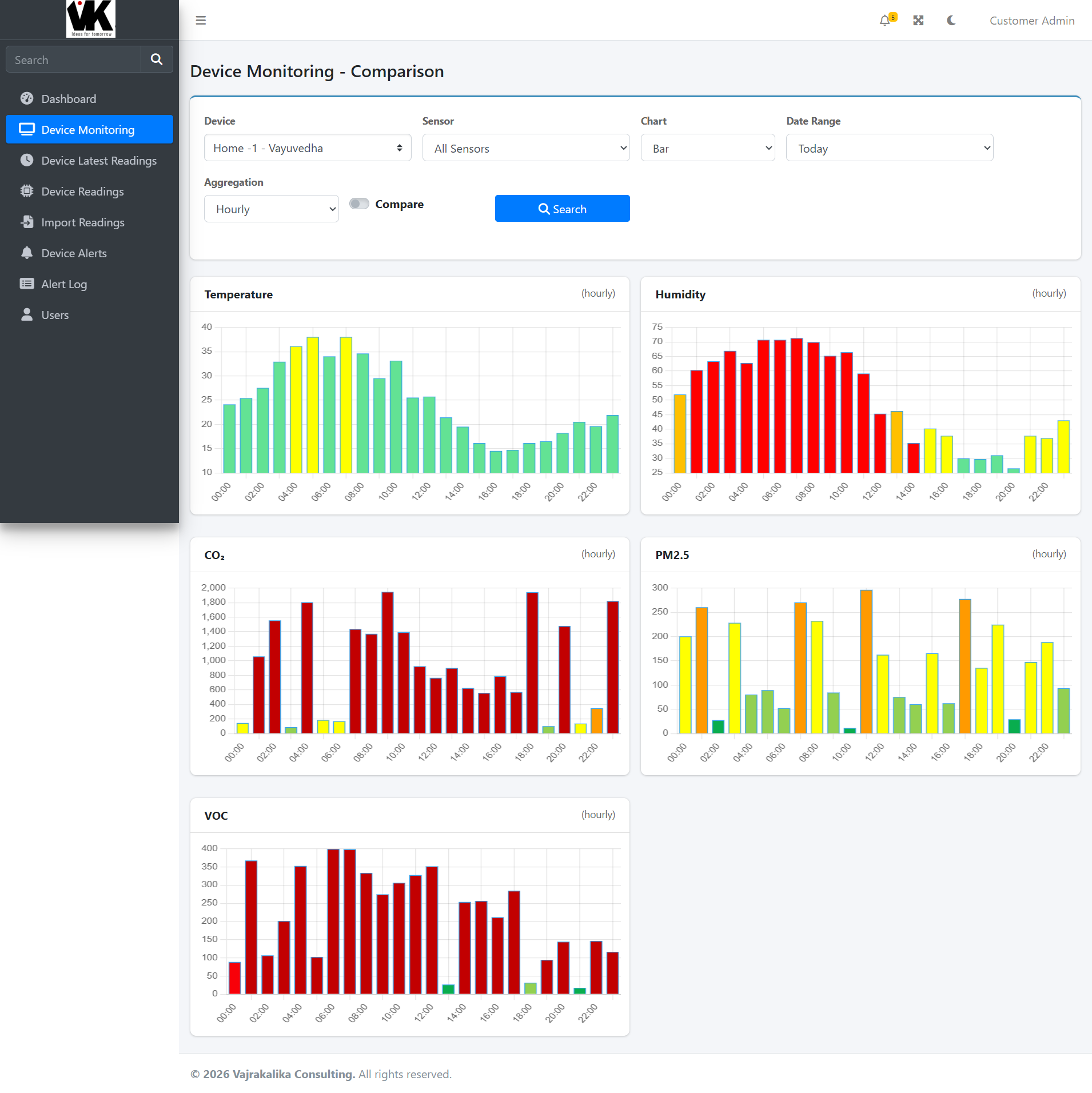
Task: Open the Alert Log page
Action: point(89,284)
